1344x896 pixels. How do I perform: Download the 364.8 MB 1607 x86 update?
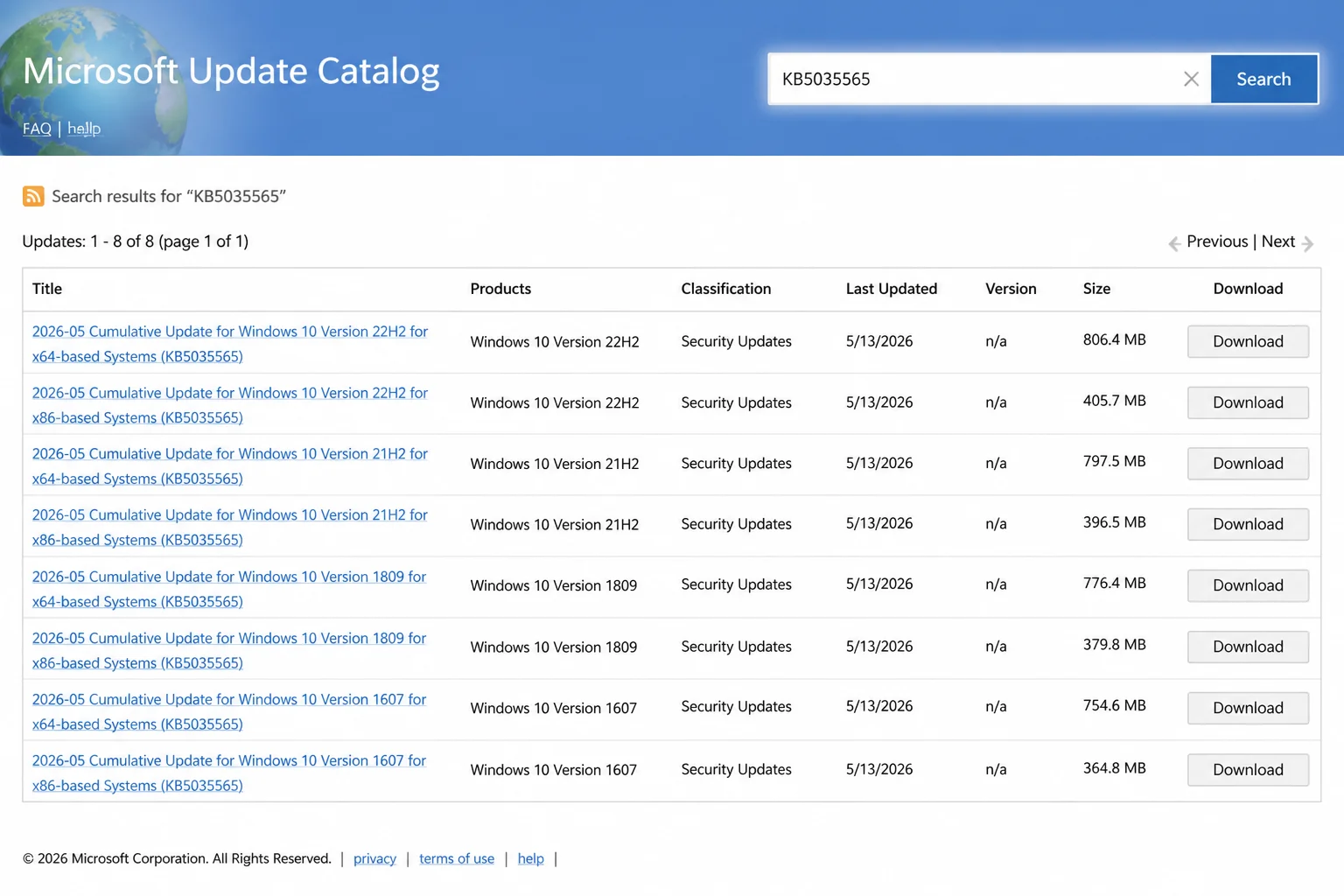[1248, 770]
